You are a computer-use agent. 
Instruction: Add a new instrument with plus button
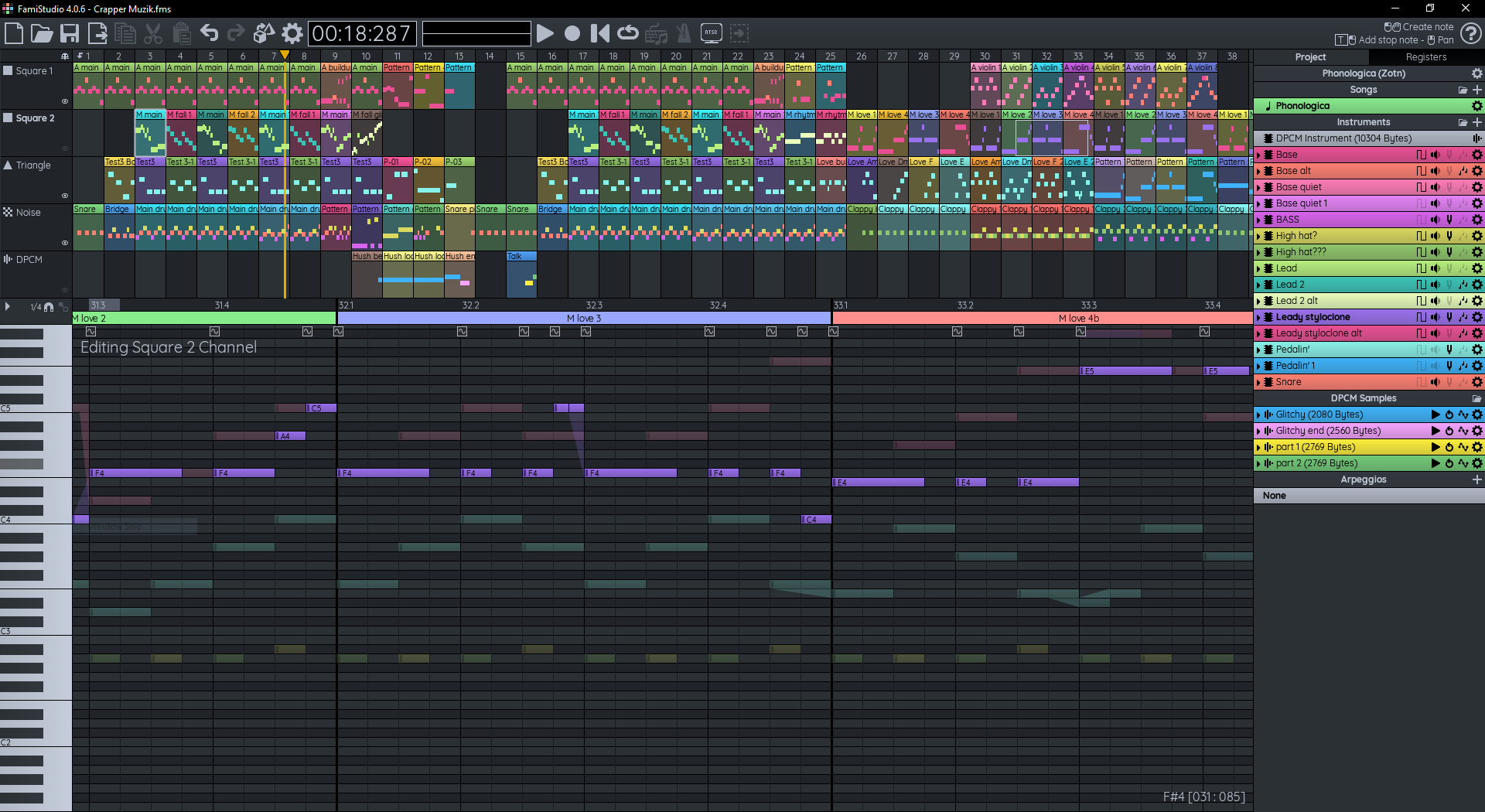tap(1476, 122)
